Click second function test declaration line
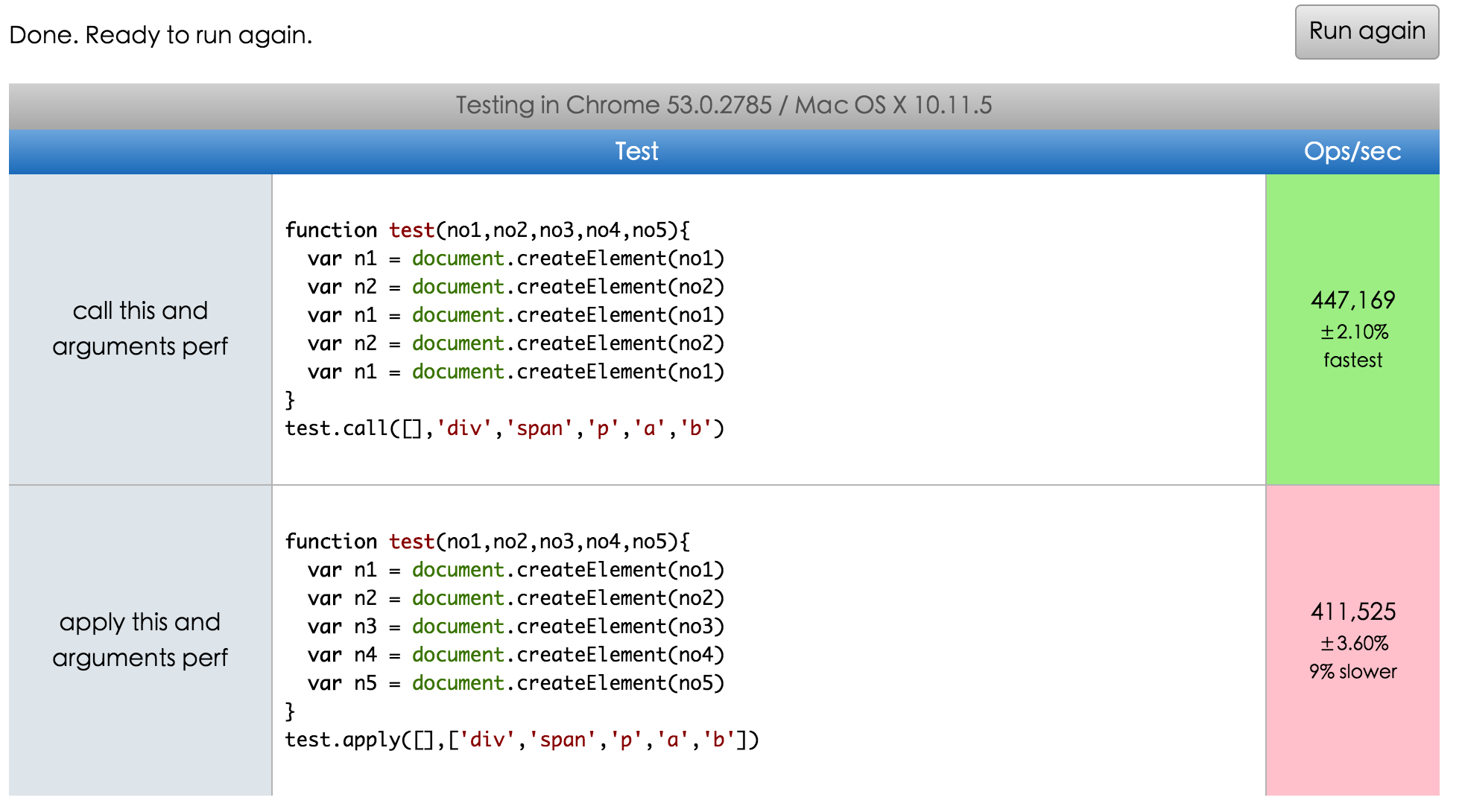This screenshot has height=812, width=1459. pos(487,542)
